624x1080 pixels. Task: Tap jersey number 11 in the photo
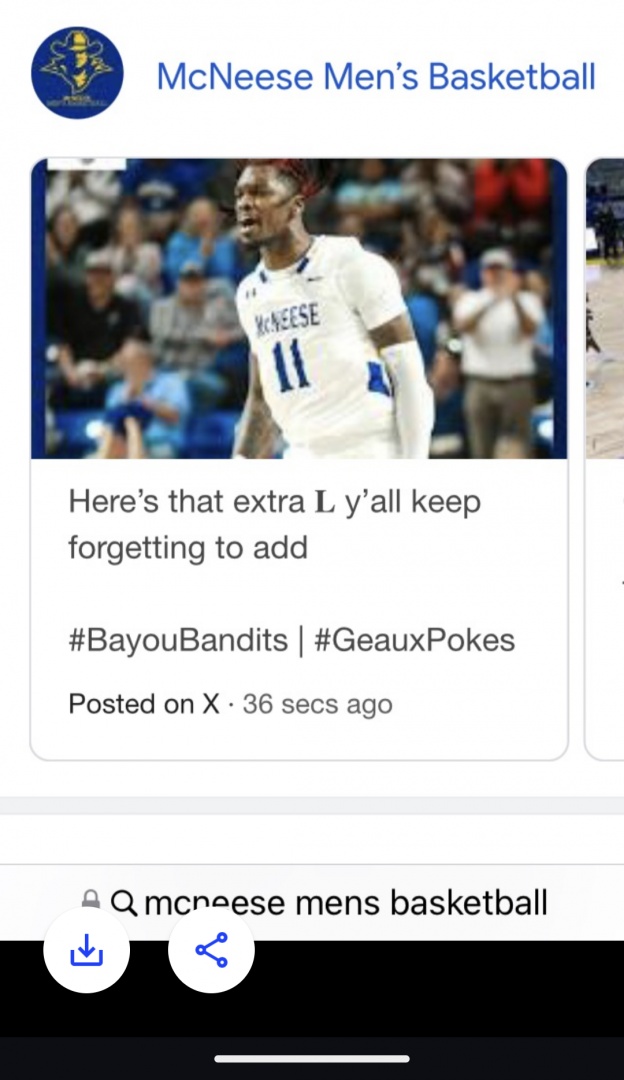tap(291, 366)
